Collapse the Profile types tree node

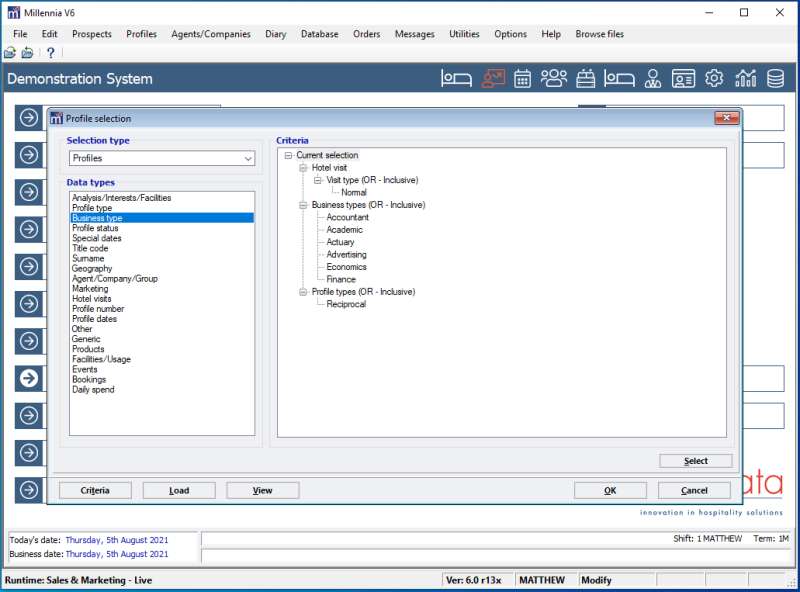click(303, 292)
